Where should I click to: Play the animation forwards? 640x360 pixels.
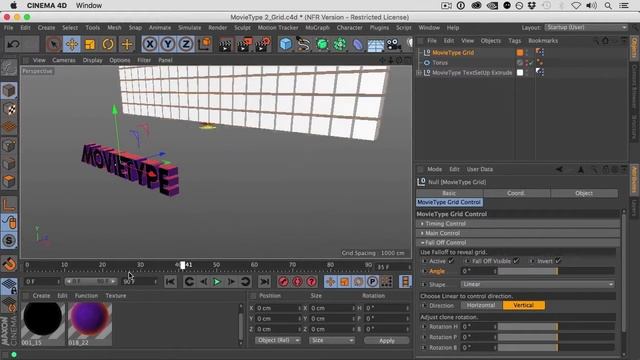point(217,282)
